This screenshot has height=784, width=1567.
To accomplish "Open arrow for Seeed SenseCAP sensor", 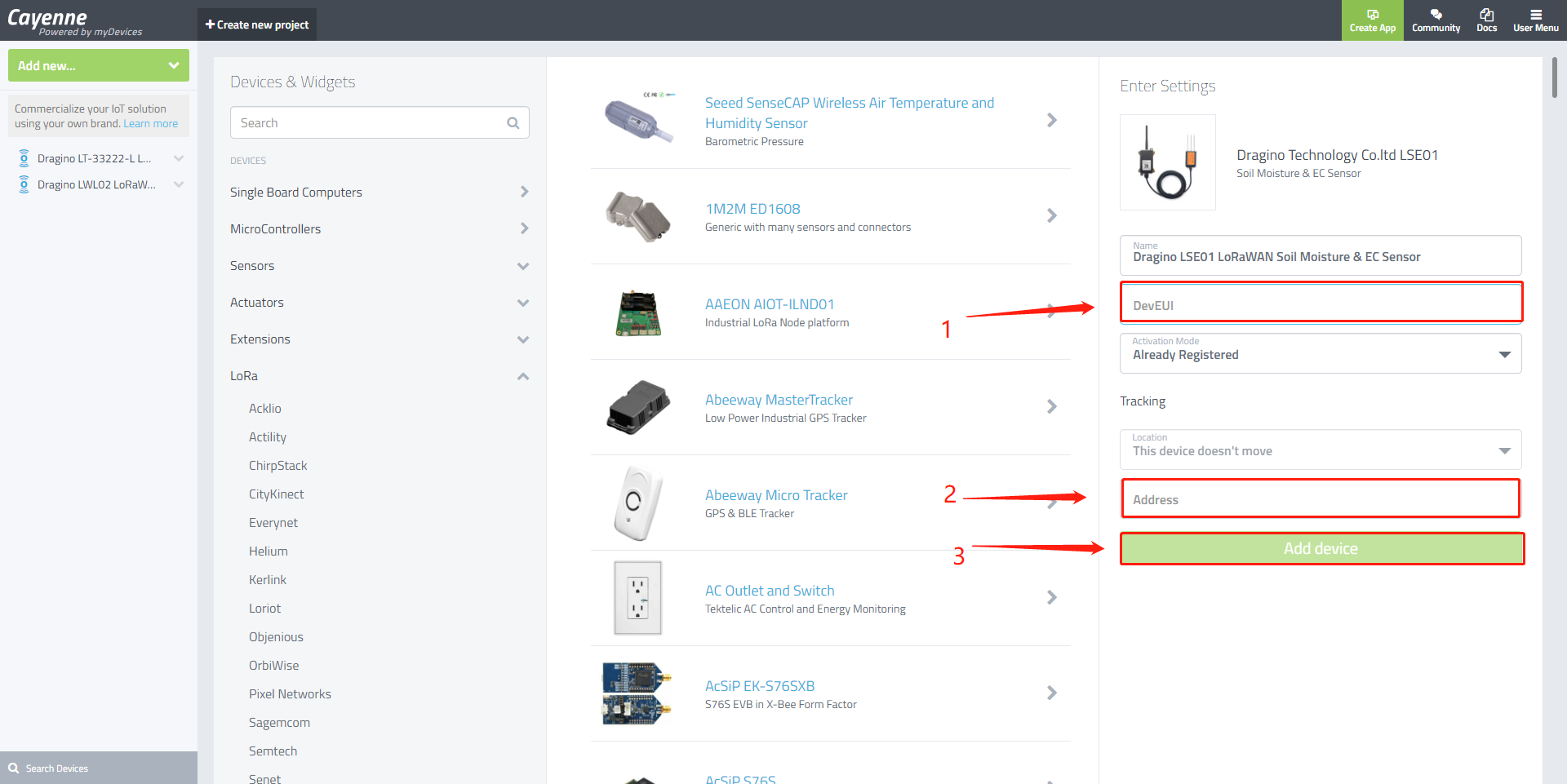I will [1052, 121].
